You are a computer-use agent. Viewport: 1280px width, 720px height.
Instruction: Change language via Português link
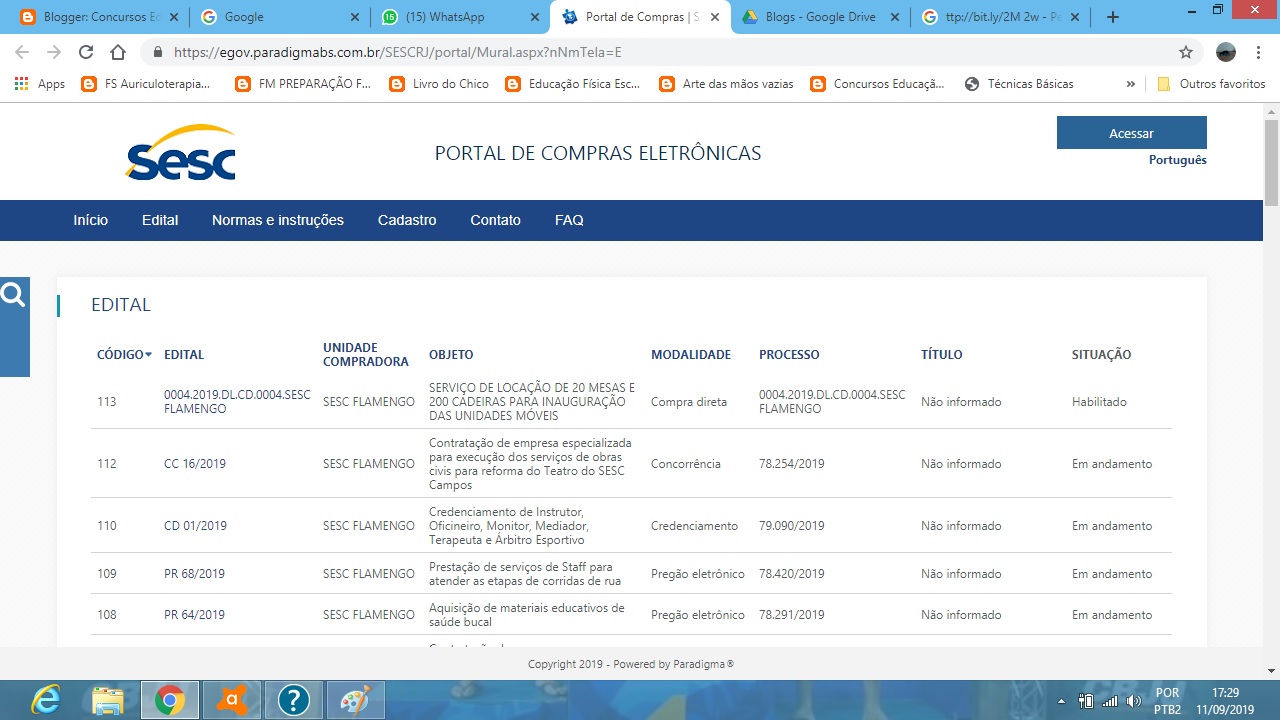click(1177, 160)
